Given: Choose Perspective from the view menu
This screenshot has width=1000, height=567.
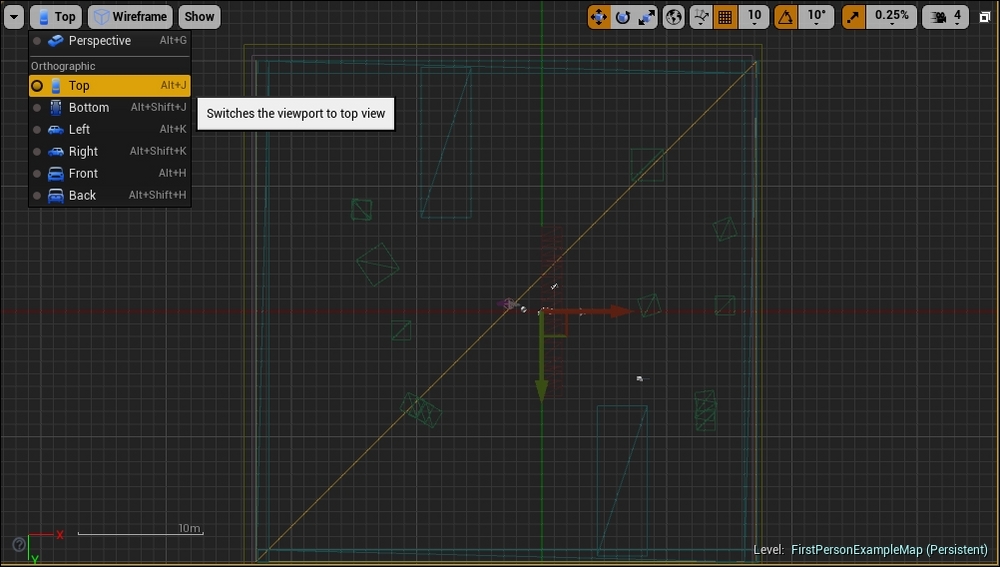Looking at the screenshot, I should point(99,41).
